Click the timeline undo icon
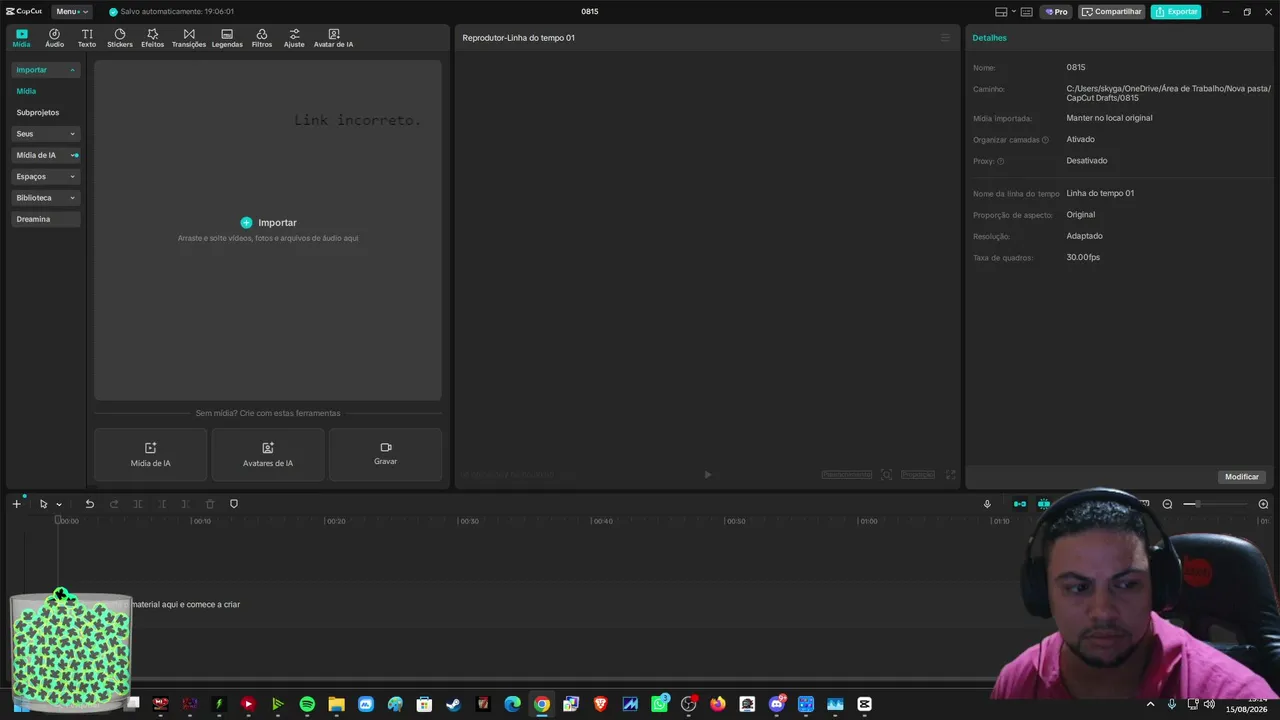 coord(89,504)
